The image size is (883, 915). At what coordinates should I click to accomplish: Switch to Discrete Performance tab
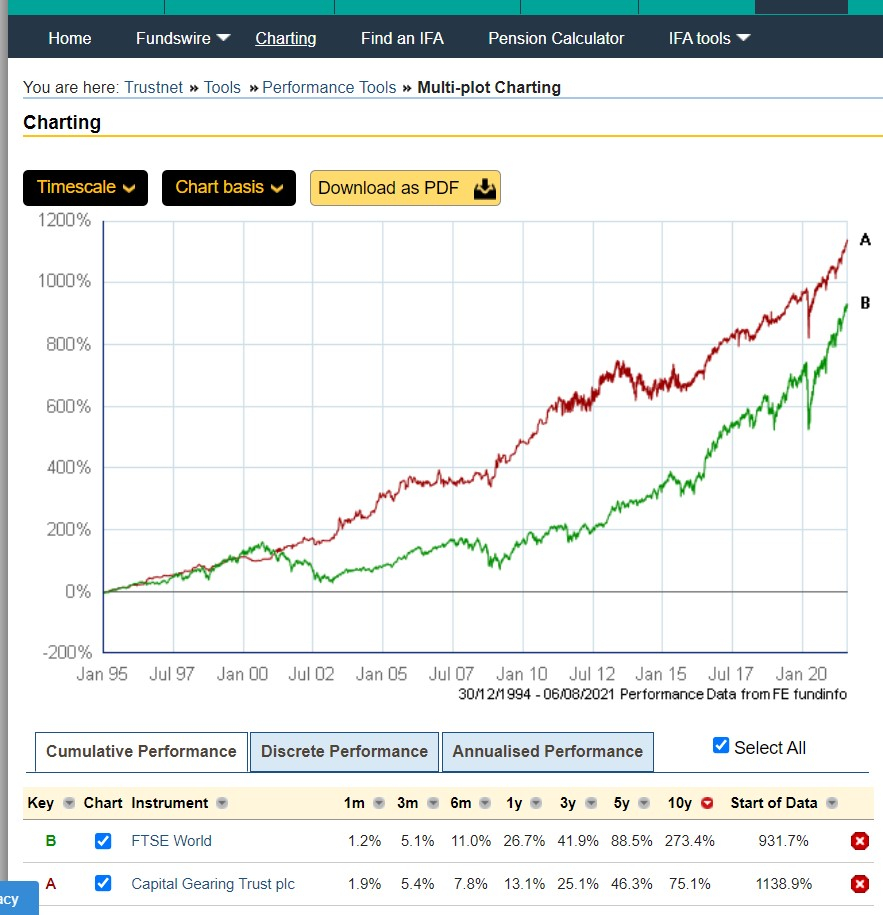coord(344,752)
